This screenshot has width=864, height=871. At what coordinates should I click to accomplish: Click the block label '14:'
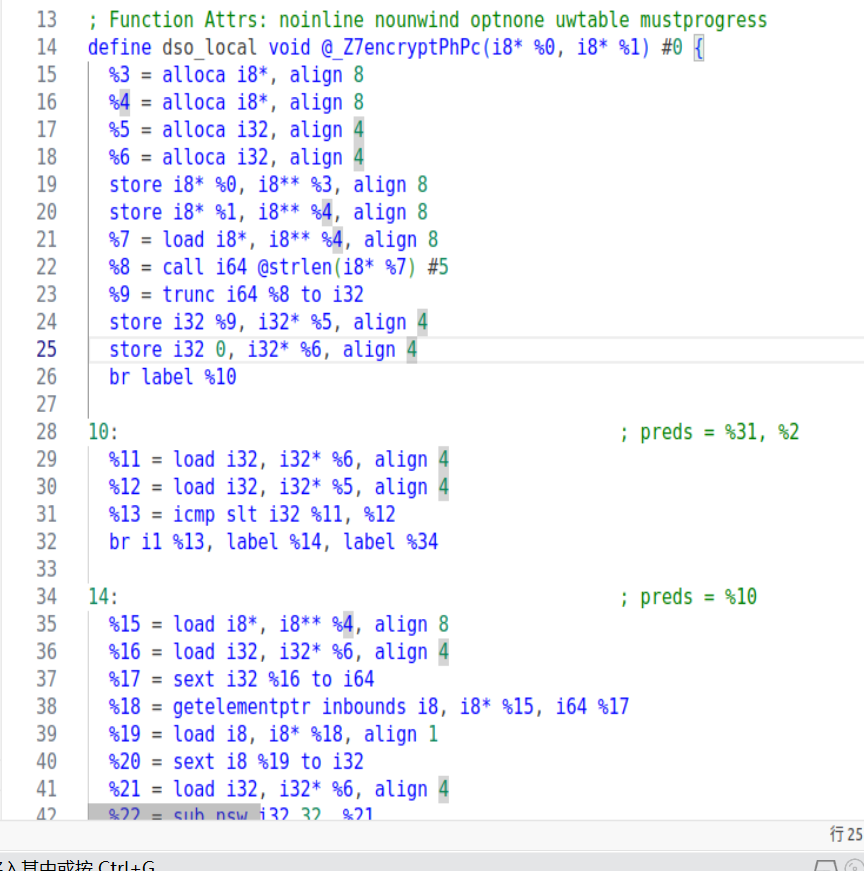pyautogui.click(x=103, y=597)
